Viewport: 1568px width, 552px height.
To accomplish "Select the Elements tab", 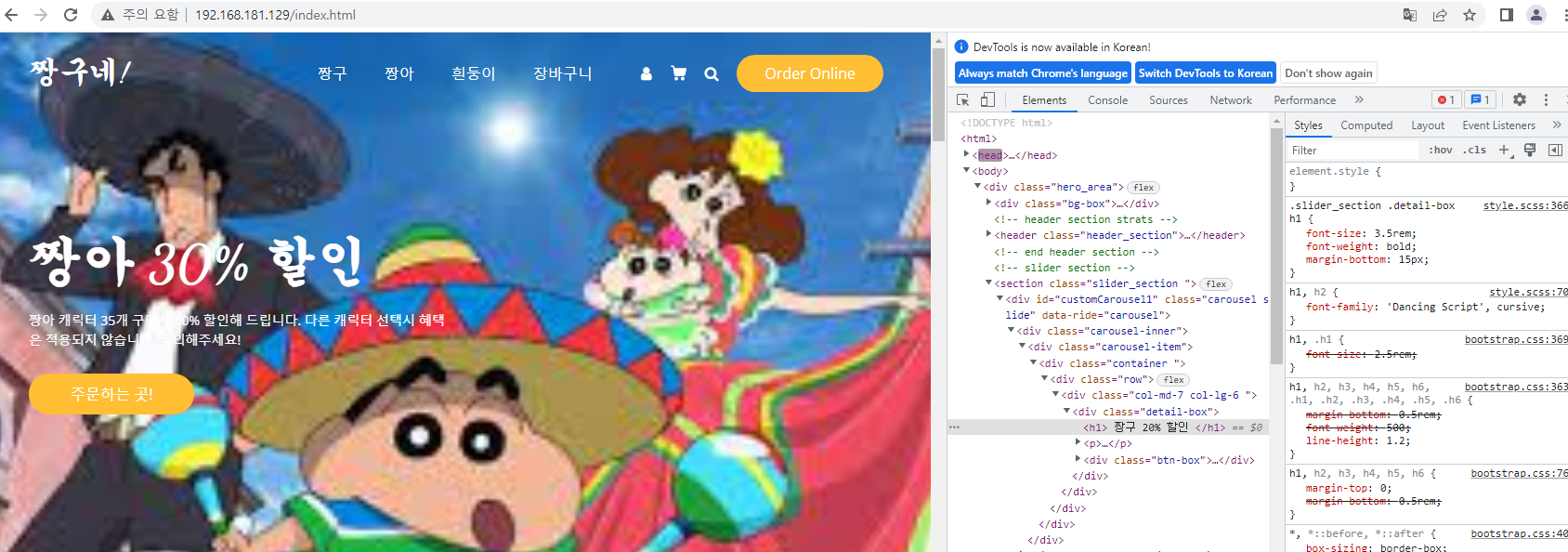I will (x=1044, y=99).
